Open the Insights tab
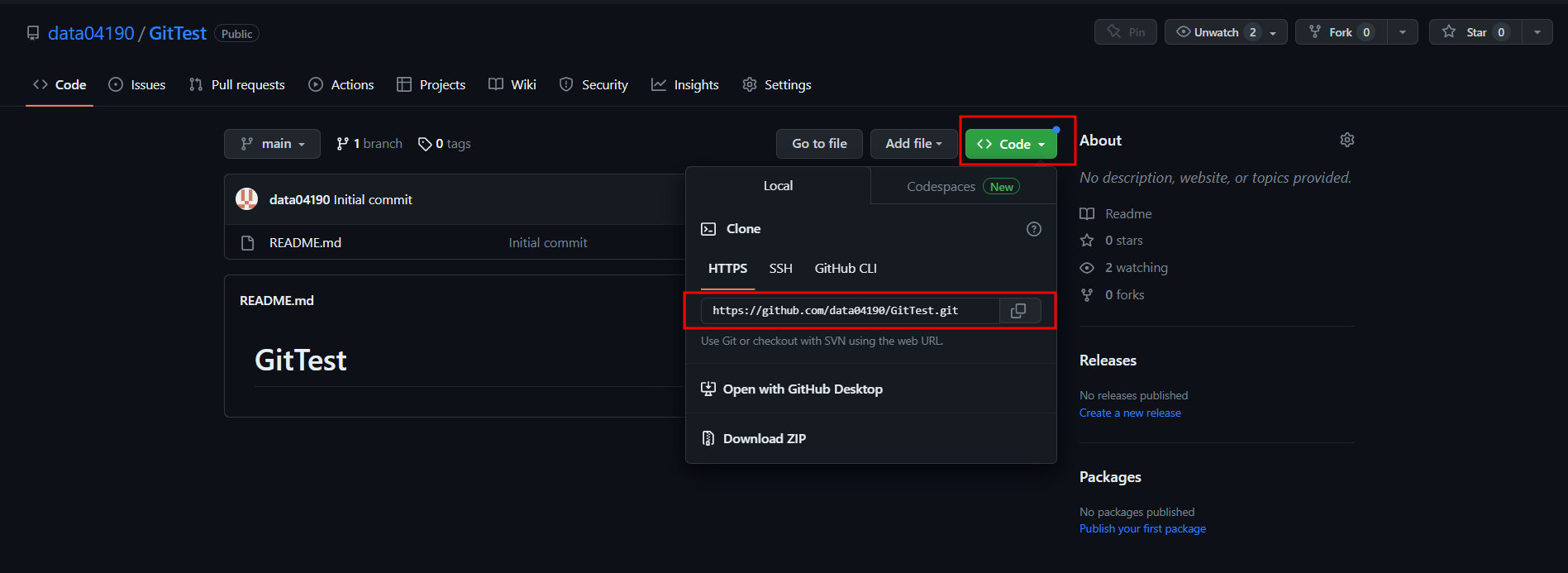Screen dimensions: 1568x573 (x=685, y=84)
